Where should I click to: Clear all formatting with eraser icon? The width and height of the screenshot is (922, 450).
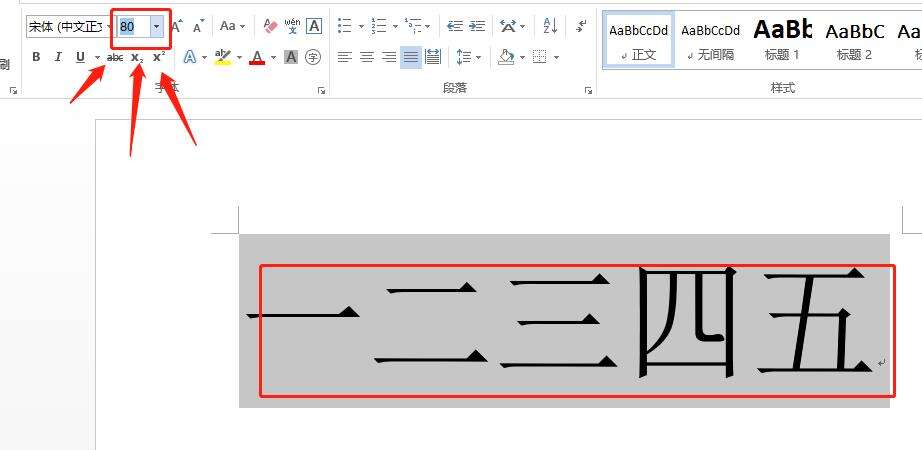(270, 26)
